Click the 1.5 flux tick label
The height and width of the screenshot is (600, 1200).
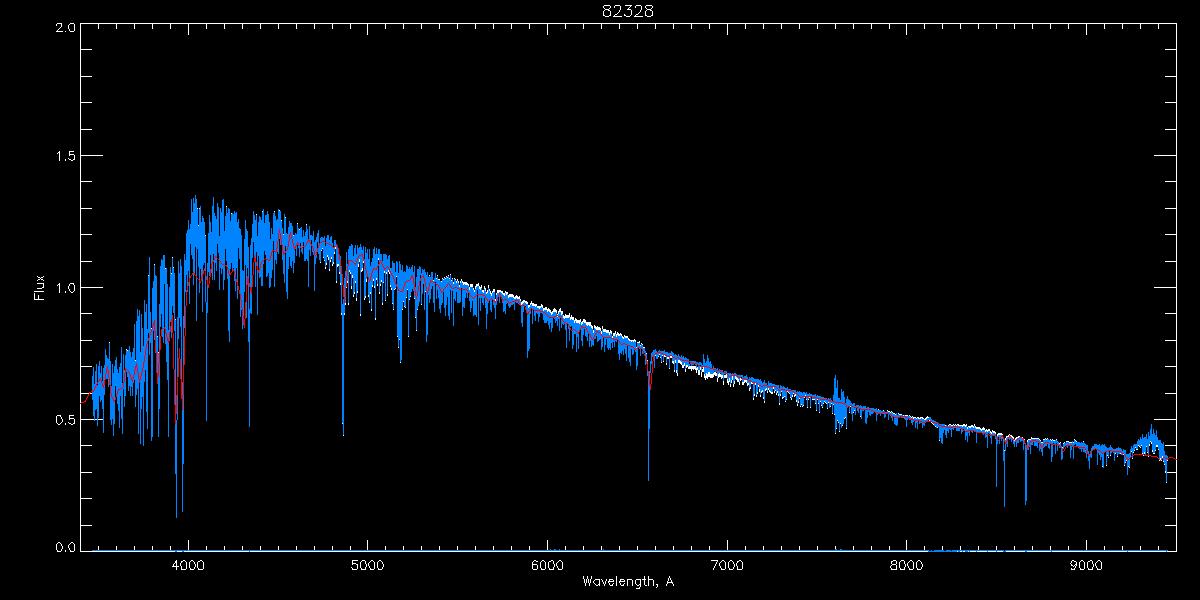[x=65, y=157]
